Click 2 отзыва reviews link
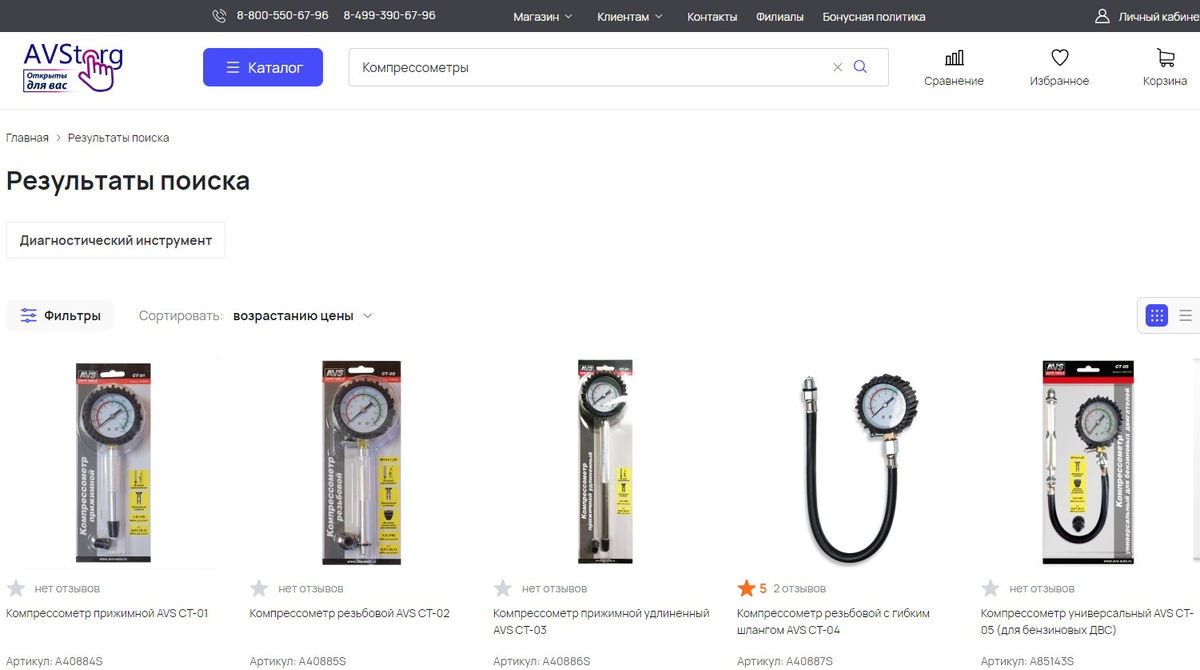The width and height of the screenshot is (1200, 670). tap(800, 588)
